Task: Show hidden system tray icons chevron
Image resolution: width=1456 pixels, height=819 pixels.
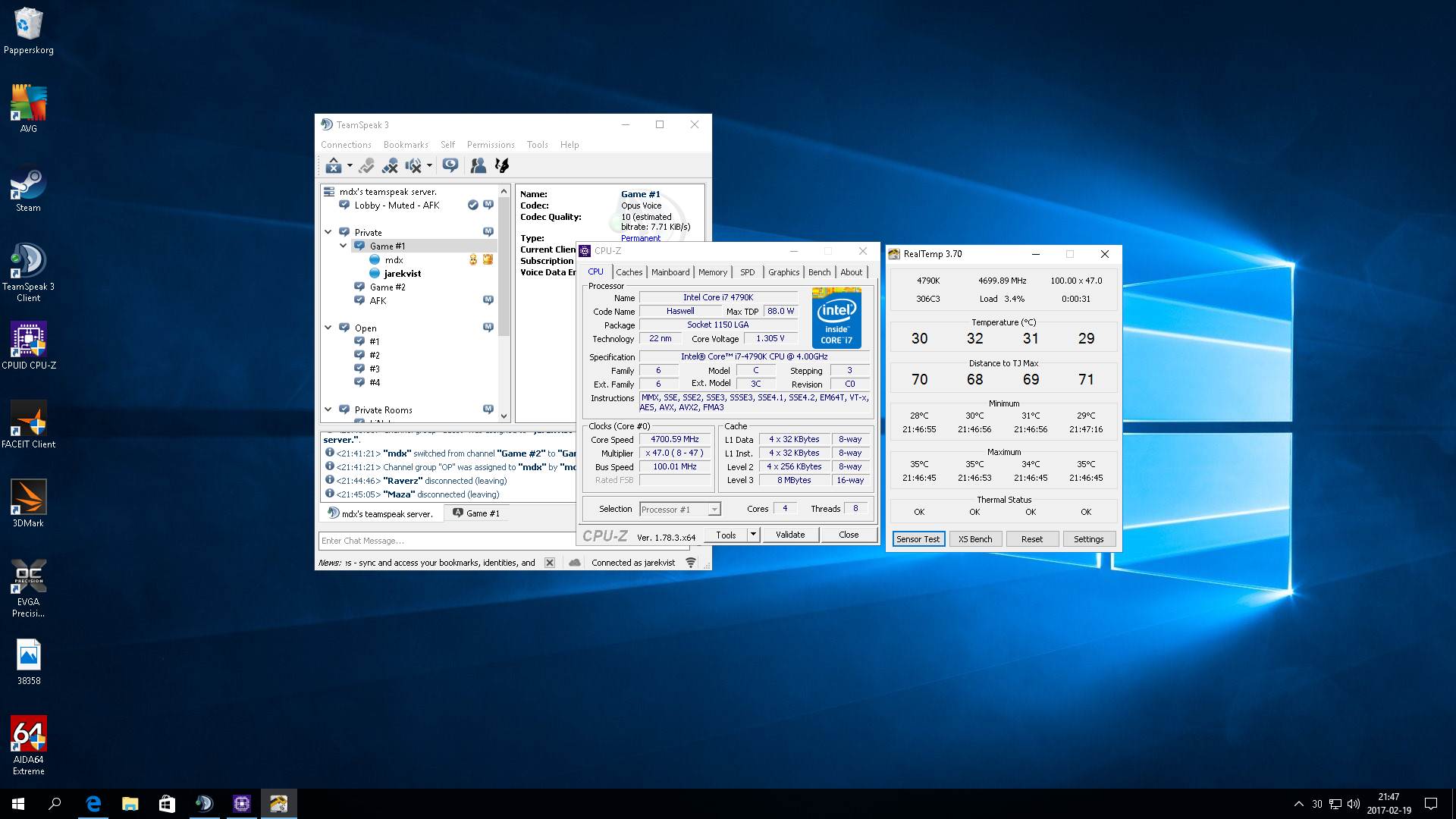Action: pyautogui.click(x=1298, y=804)
